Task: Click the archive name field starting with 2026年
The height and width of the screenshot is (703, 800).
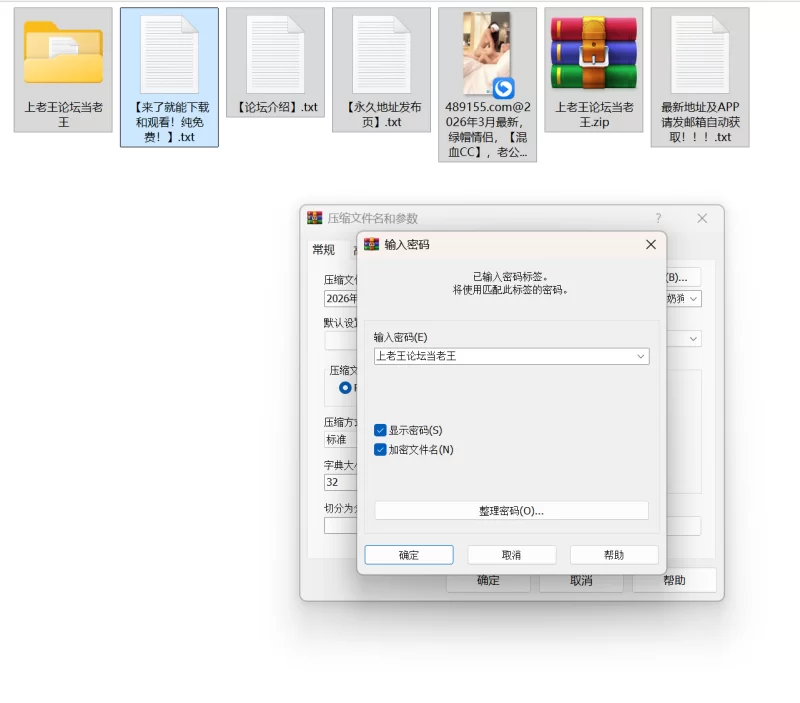Action: click(341, 299)
